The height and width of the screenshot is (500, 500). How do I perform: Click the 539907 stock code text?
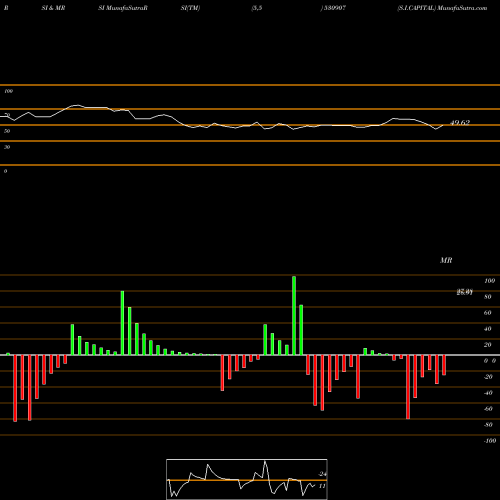click(335, 8)
